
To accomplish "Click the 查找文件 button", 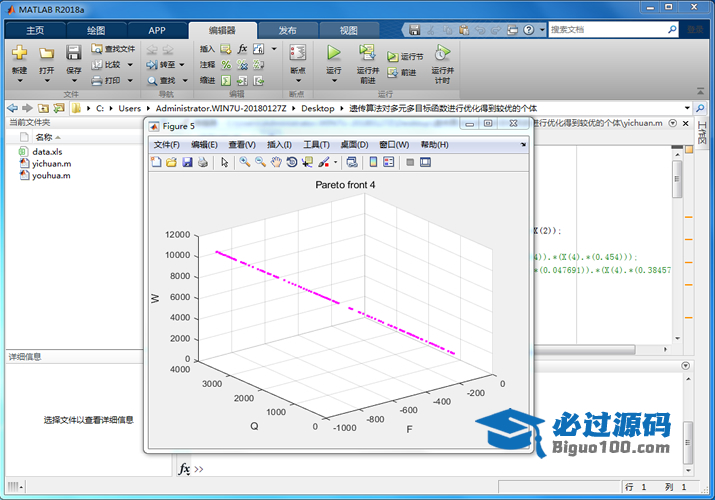I will 112,48.
